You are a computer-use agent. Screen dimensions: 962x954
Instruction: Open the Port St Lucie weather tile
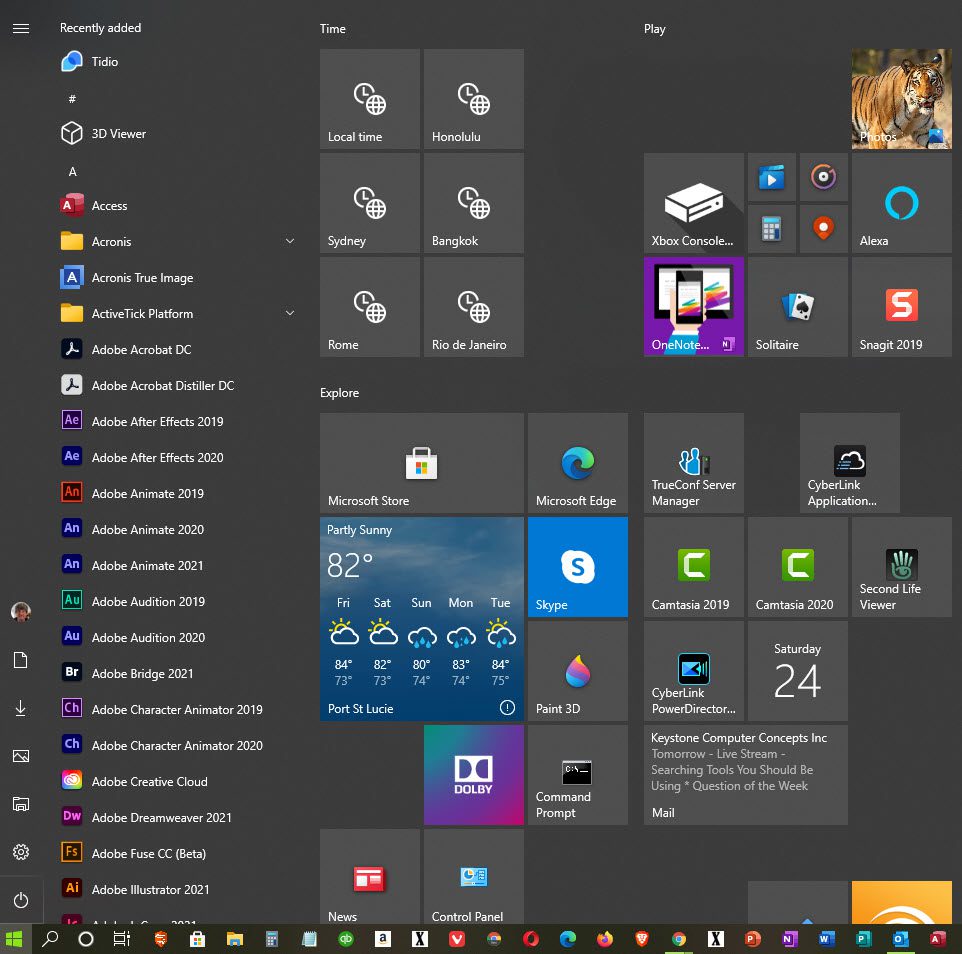click(x=421, y=619)
